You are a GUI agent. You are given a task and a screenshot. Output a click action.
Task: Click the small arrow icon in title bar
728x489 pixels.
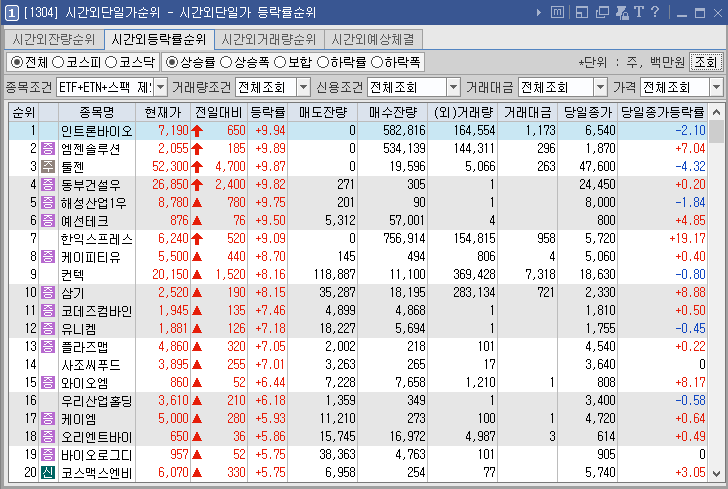coord(539,13)
